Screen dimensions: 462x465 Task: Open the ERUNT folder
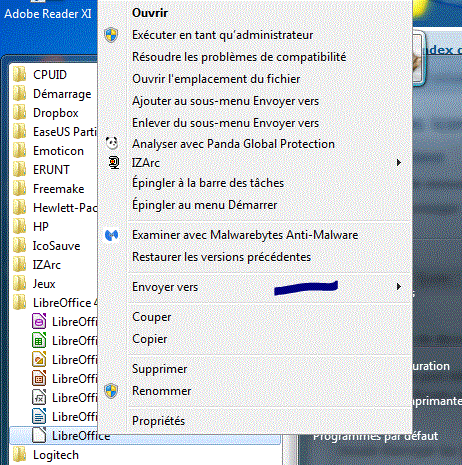[x=51, y=170]
